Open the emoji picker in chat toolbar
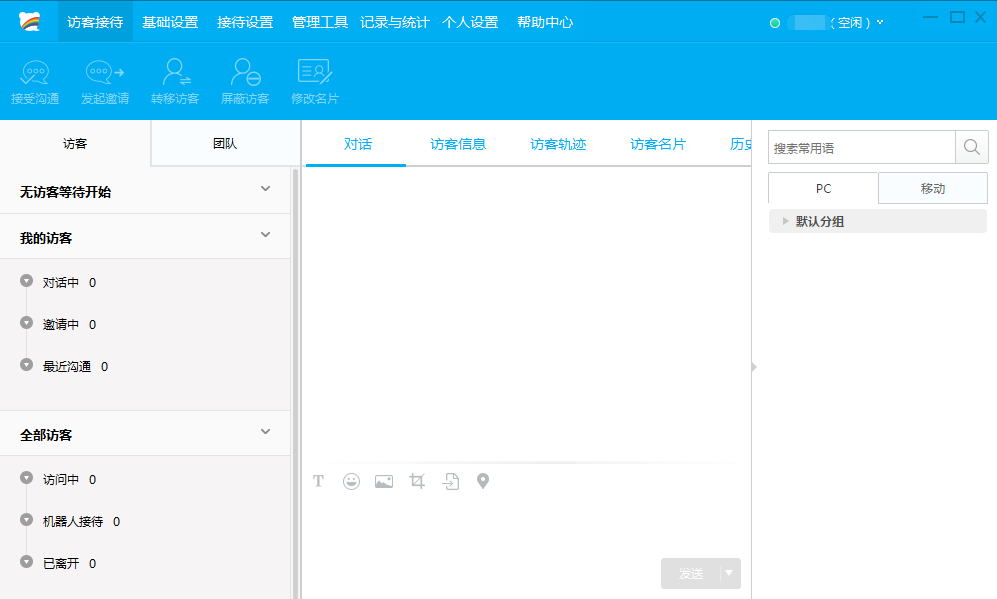The width and height of the screenshot is (997, 599). click(351, 481)
